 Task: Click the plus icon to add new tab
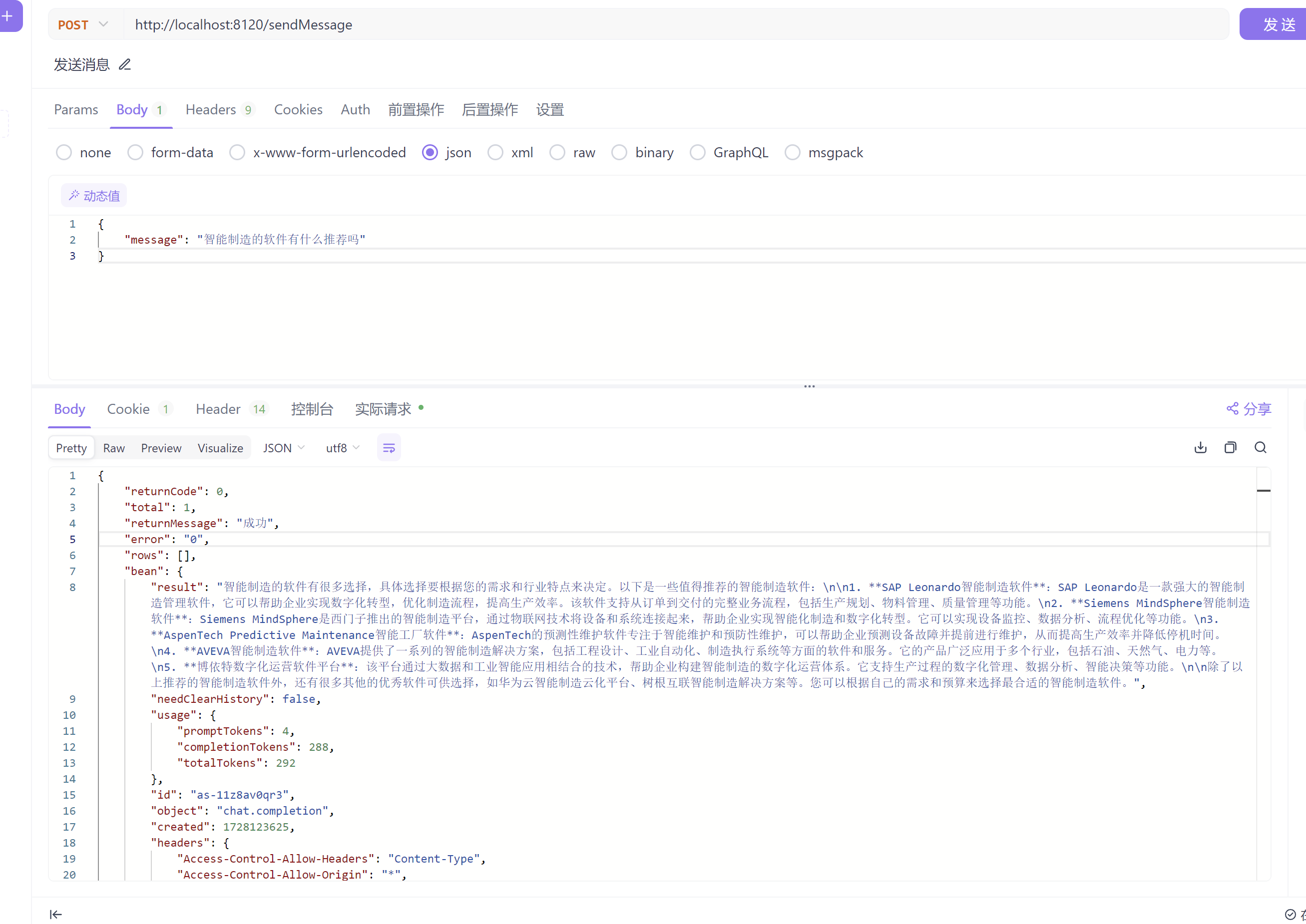(8, 16)
